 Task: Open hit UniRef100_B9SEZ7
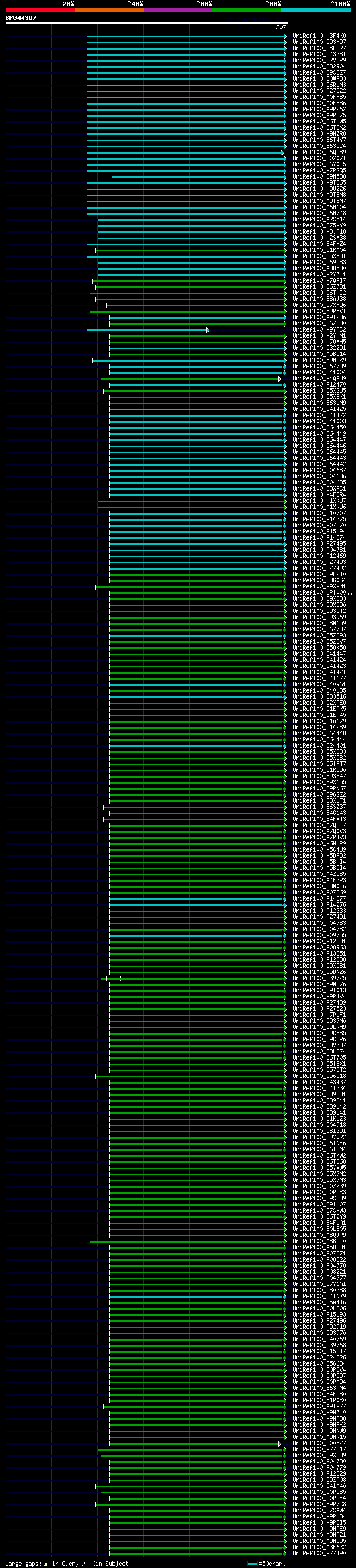point(319,72)
